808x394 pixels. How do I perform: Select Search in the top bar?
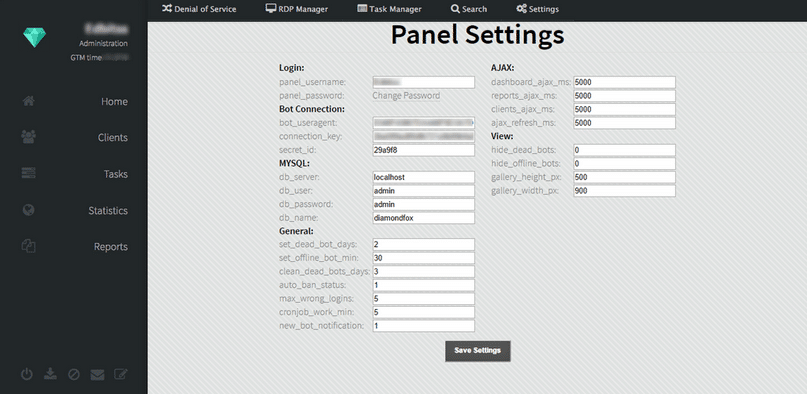click(468, 9)
